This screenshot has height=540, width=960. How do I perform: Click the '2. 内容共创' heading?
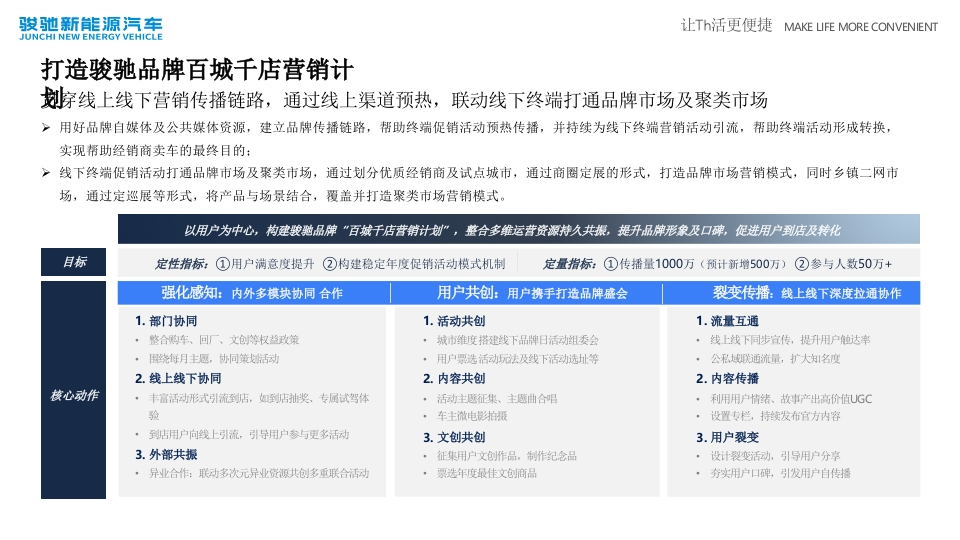(454, 378)
